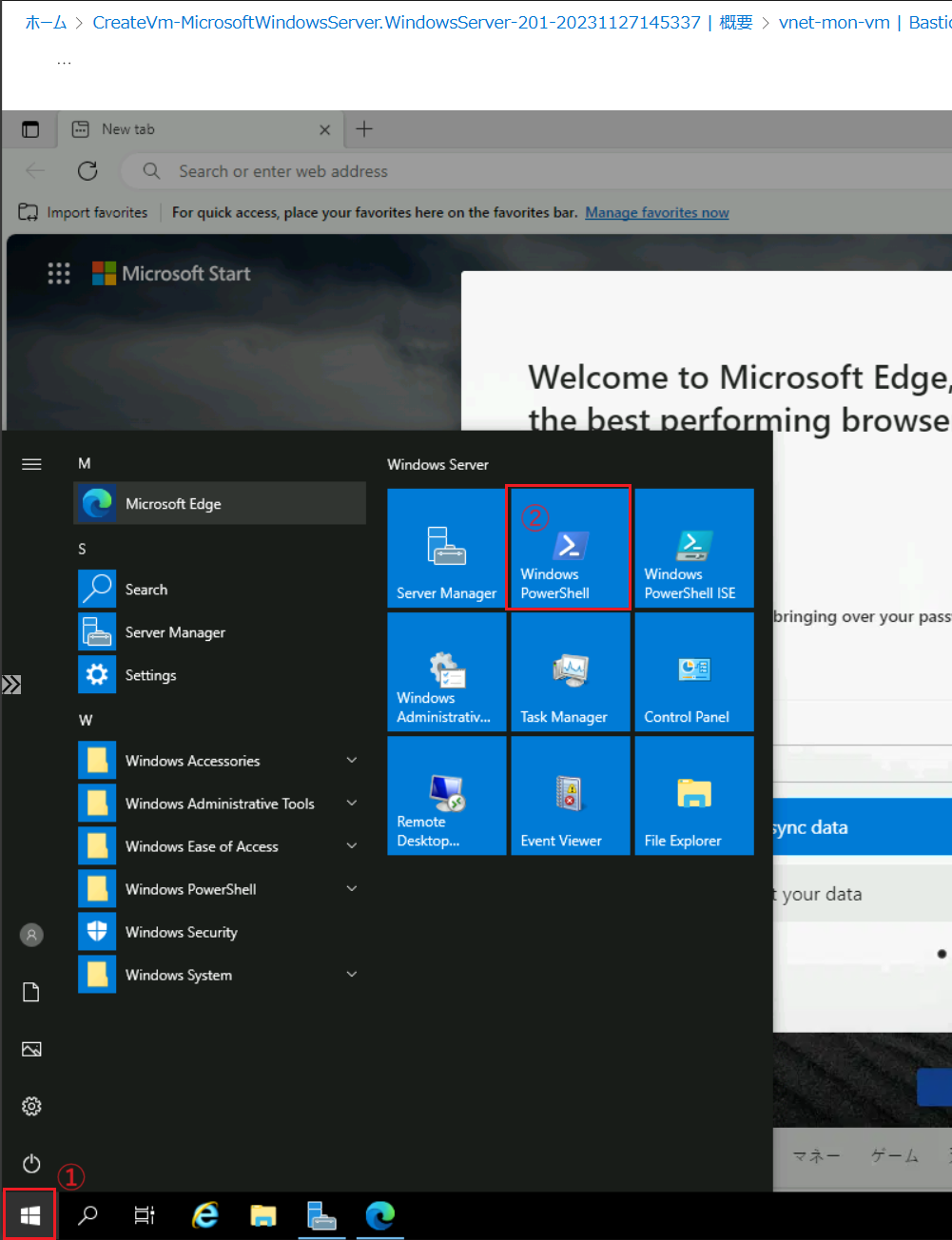Click the sync data button
Viewport: 952px width, 1240px height.
[x=862, y=827]
